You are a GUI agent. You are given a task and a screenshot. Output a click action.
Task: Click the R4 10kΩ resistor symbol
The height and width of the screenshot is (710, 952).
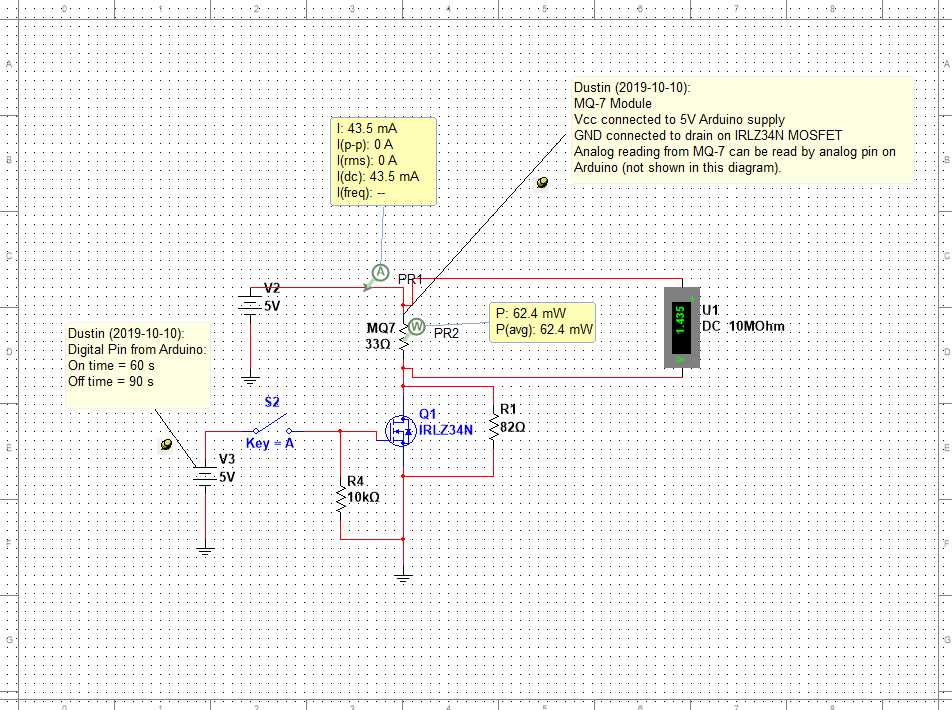point(340,499)
